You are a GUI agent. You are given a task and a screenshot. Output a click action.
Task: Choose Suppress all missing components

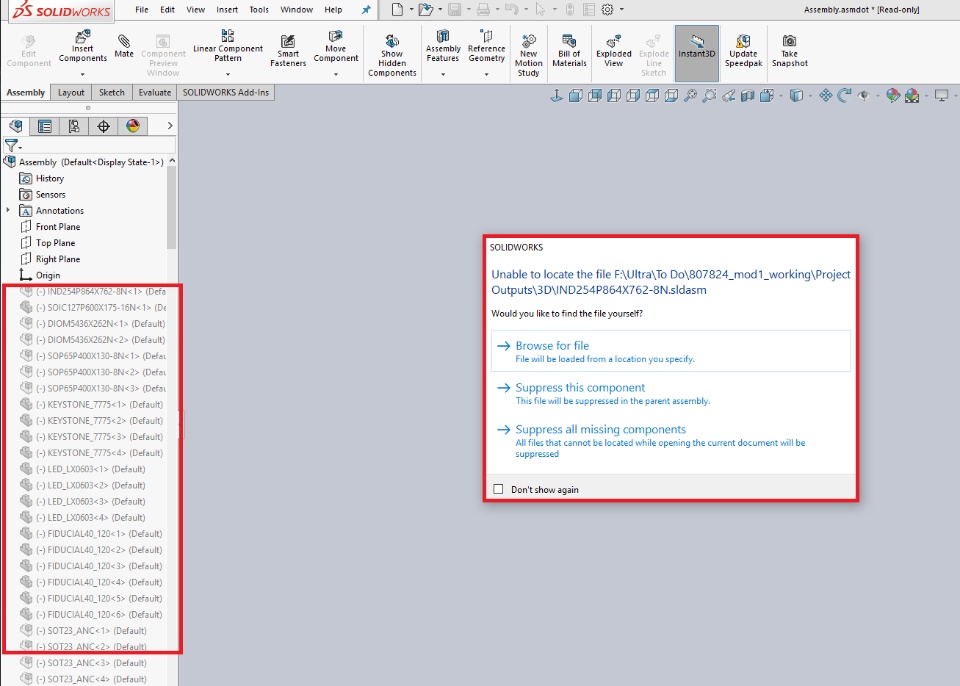pos(671,441)
